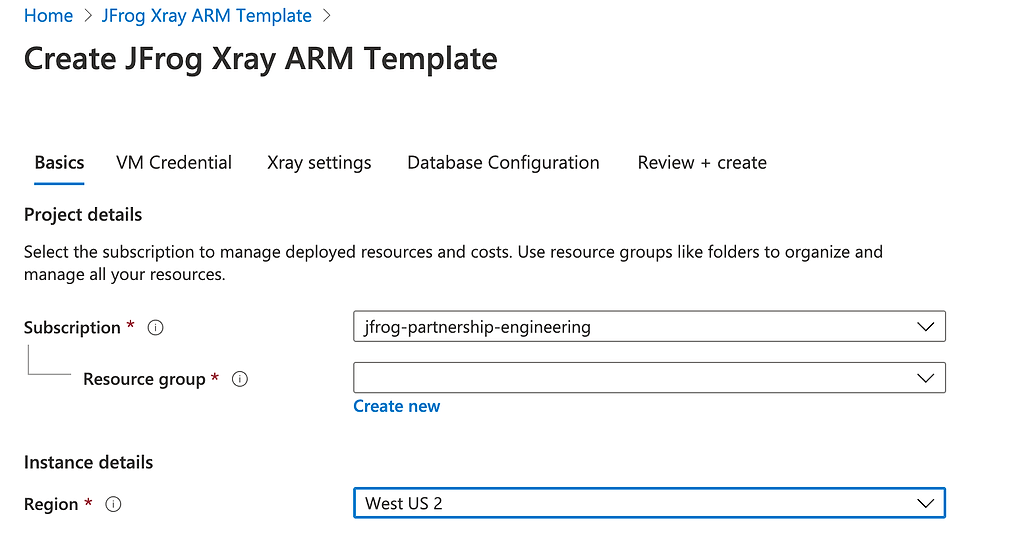Click the Instance details heading
This screenshot has height=541, width=1024.
pos(88,463)
